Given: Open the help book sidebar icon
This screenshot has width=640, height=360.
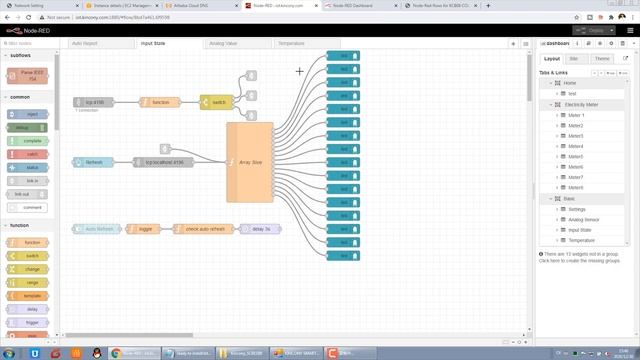Looking at the screenshot, I should point(589,43).
